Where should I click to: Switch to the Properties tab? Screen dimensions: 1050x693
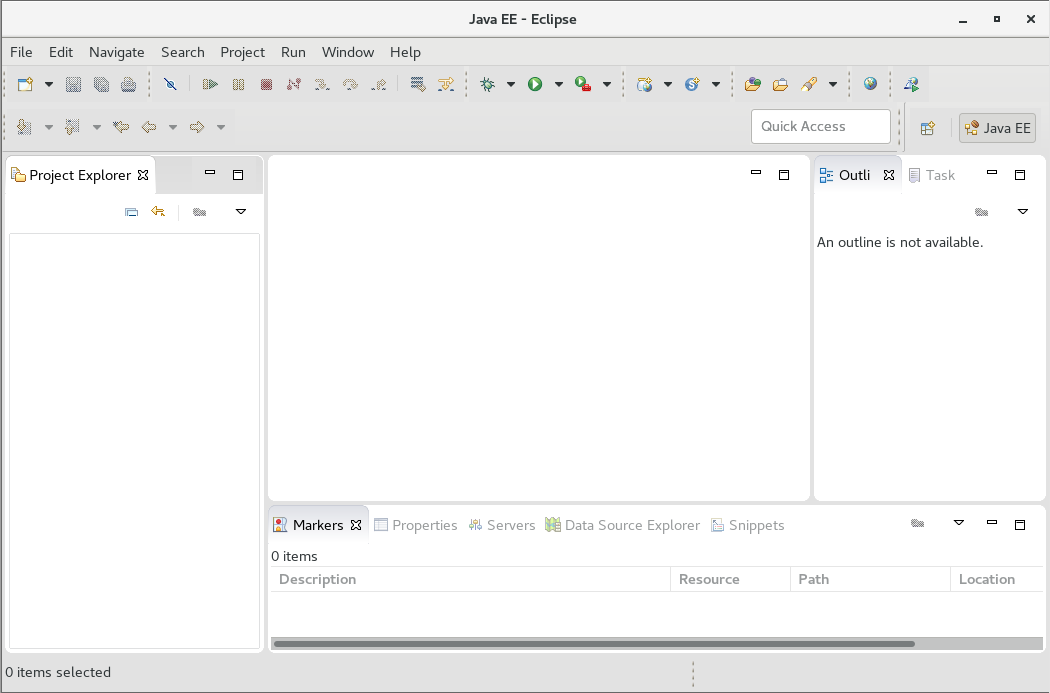click(x=416, y=525)
